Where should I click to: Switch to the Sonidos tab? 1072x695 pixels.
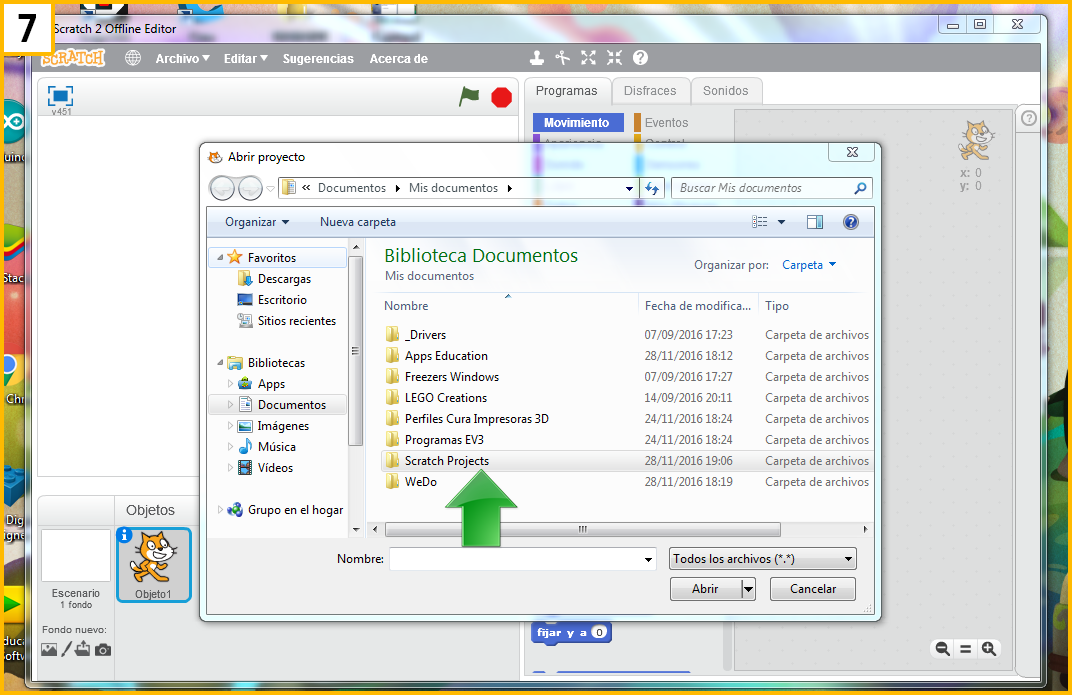(x=725, y=91)
